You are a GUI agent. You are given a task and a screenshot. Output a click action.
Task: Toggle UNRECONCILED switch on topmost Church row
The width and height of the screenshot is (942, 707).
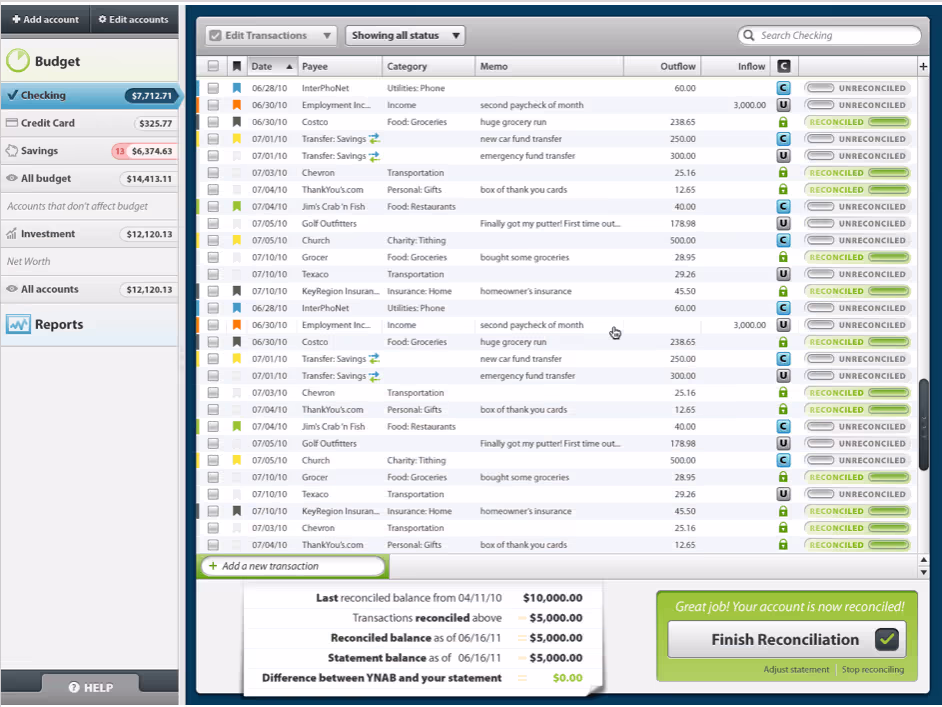[857, 240]
